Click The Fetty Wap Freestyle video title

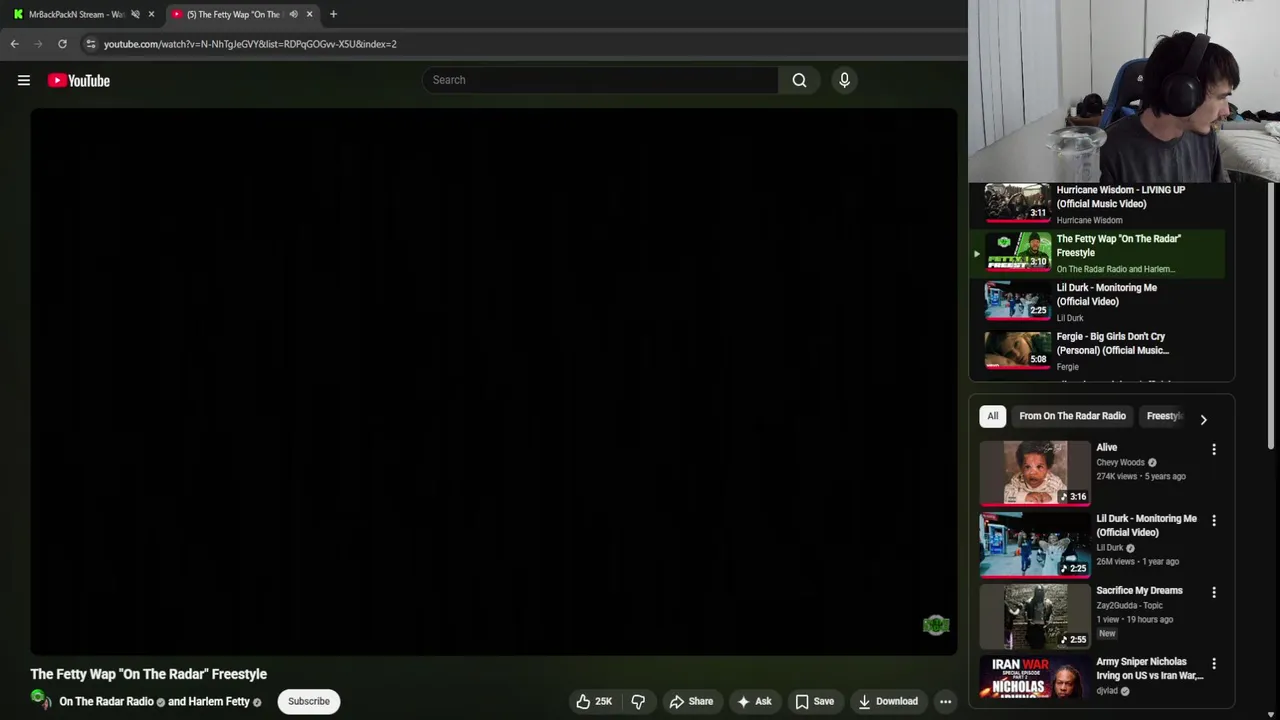click(x=149, y=674)
